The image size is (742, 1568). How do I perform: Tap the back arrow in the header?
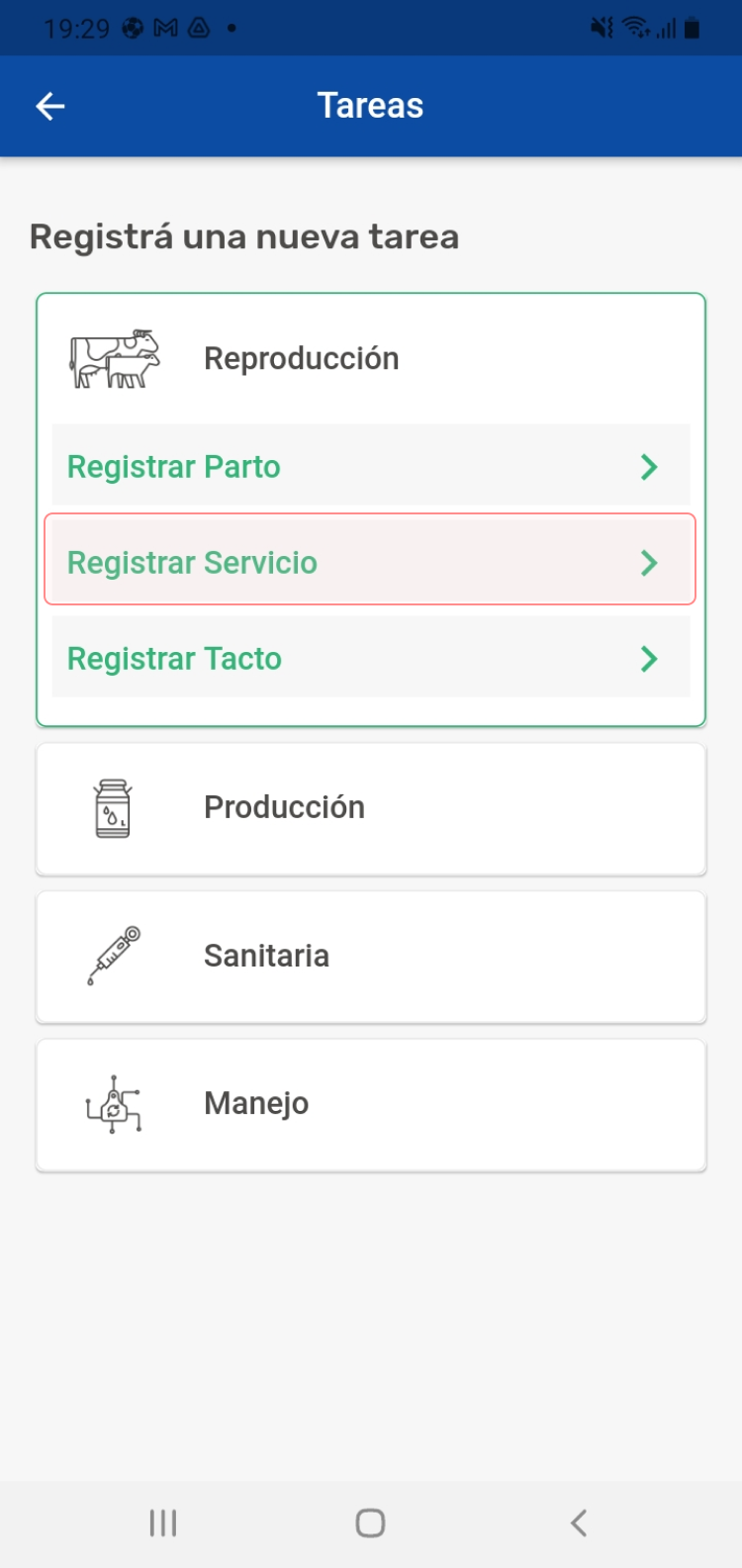(50, 107)
